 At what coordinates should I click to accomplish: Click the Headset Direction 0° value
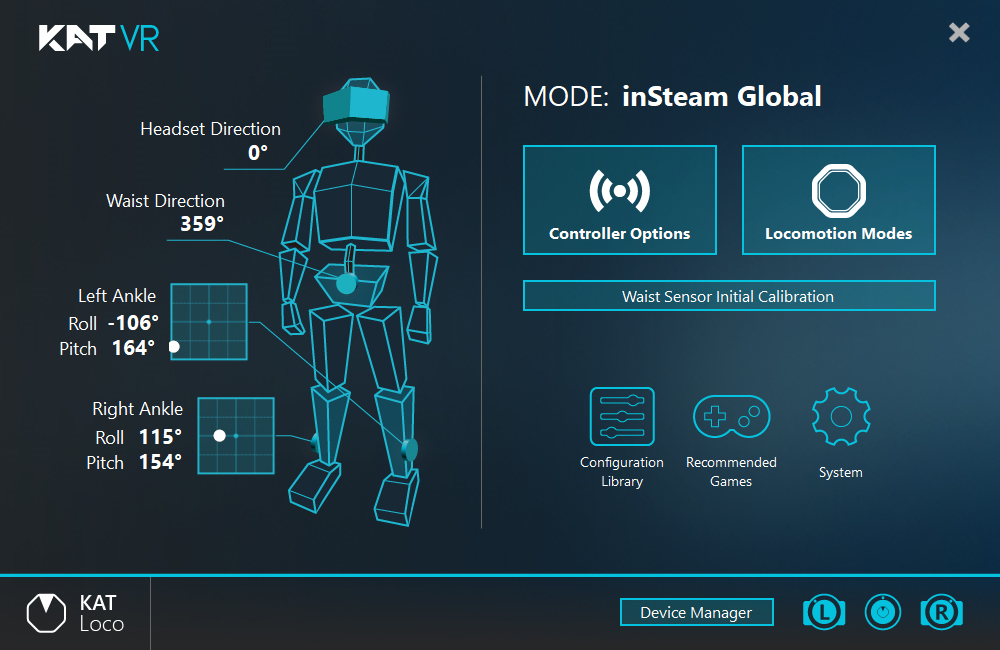(x=258, y=153)
